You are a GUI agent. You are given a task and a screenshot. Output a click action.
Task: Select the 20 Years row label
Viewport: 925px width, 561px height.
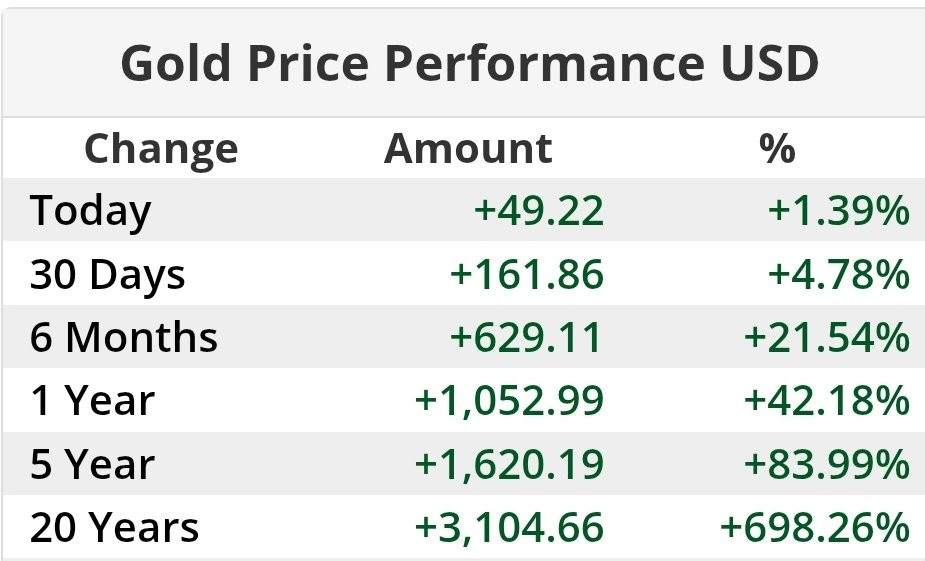[x=114, y=528]
